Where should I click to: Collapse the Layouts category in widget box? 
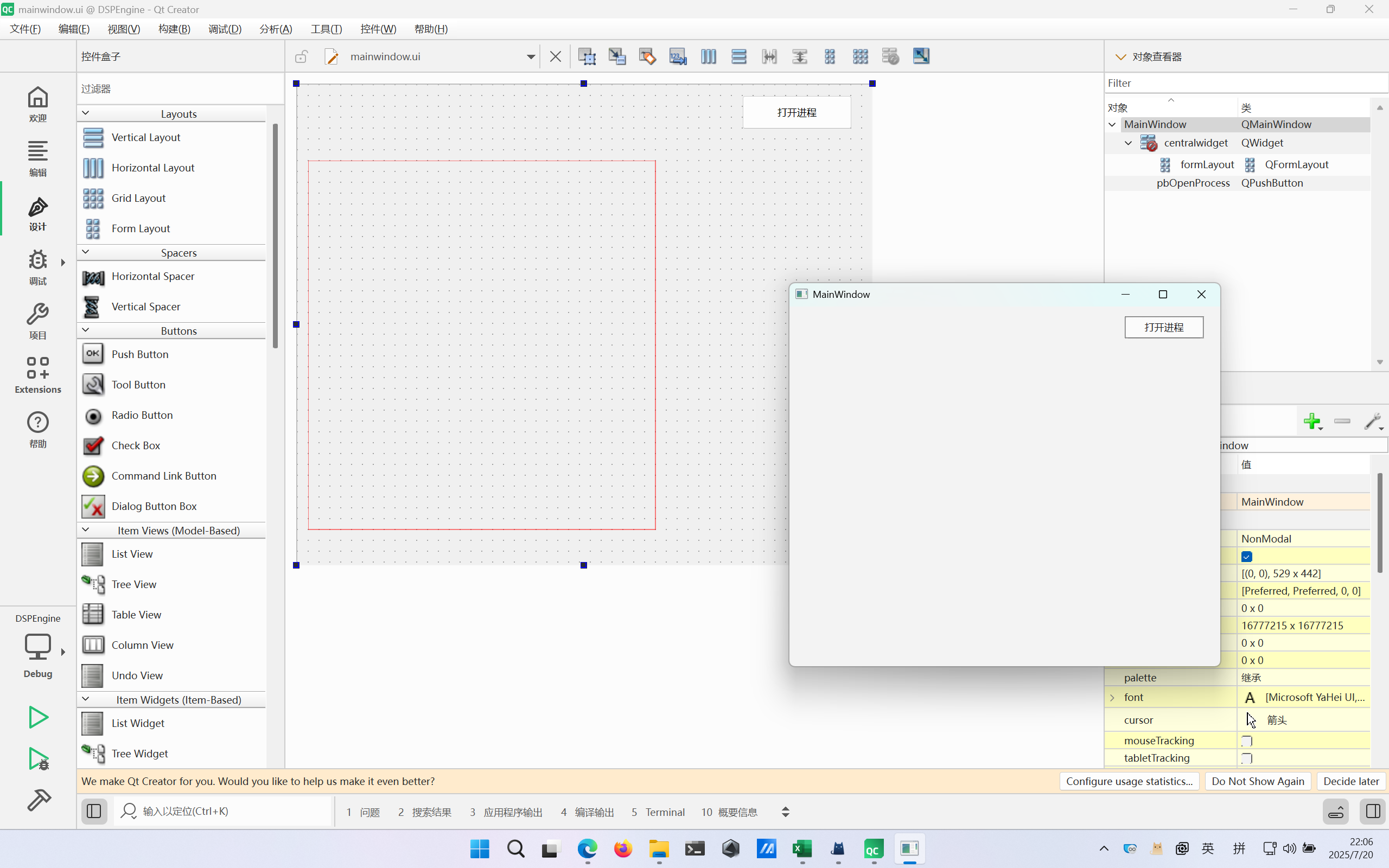86,113
